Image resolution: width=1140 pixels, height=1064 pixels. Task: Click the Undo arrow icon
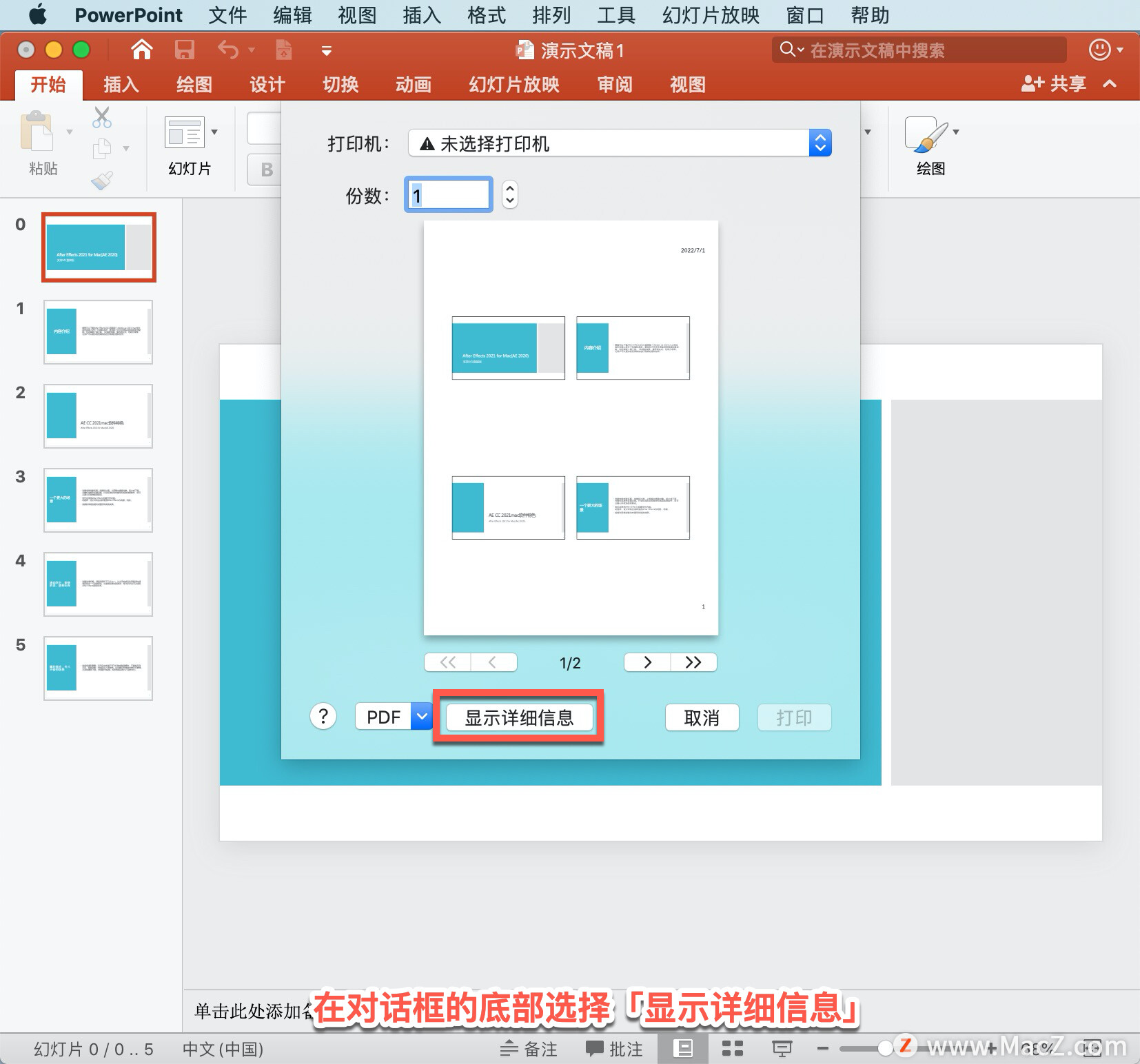tap(228, 50)
